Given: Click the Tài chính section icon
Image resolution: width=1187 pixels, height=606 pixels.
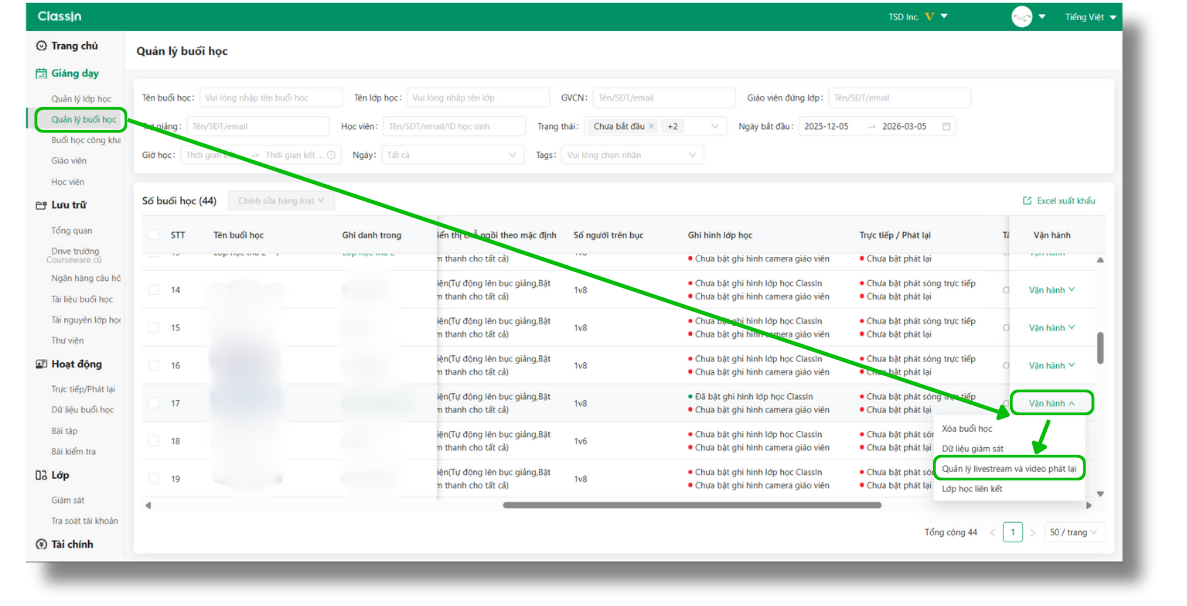Looking at the screenshot, I should click(41, 545).
